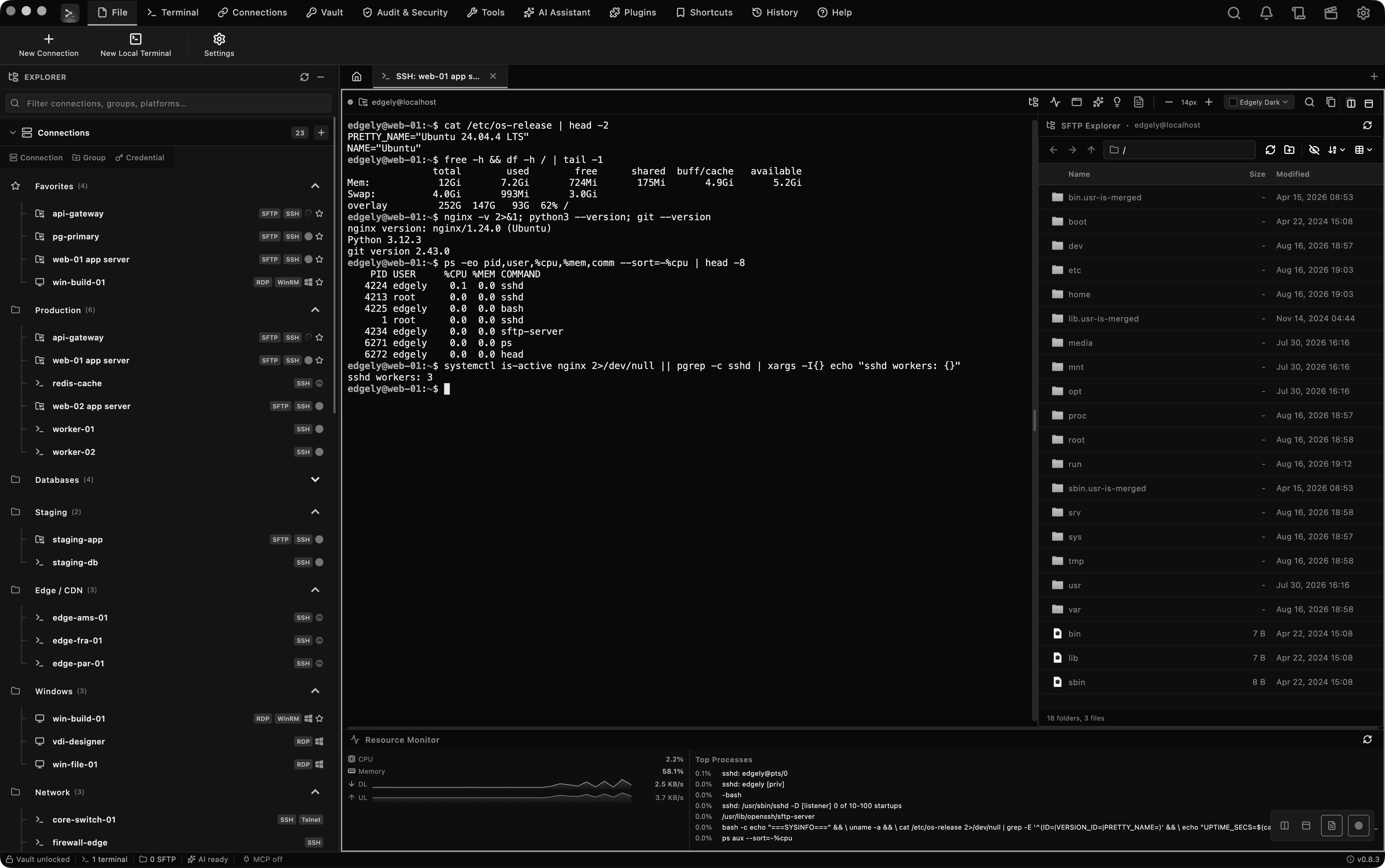Collapse the Staging group
The width and height of the screenshot is (1385, 868).
(315, 512)
